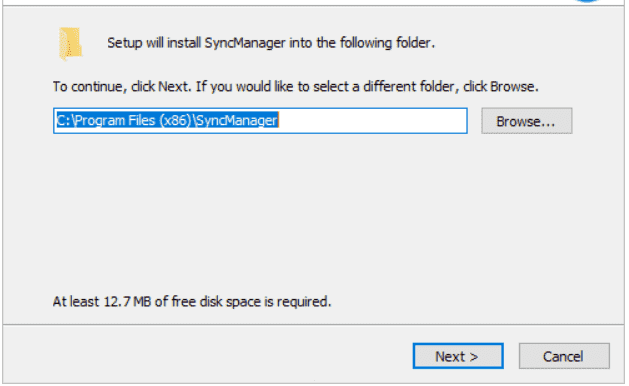This screenshot has width=629, height=386.
Task: Click the word Next in instruction sentence
Action: click(x=173, y=87)
